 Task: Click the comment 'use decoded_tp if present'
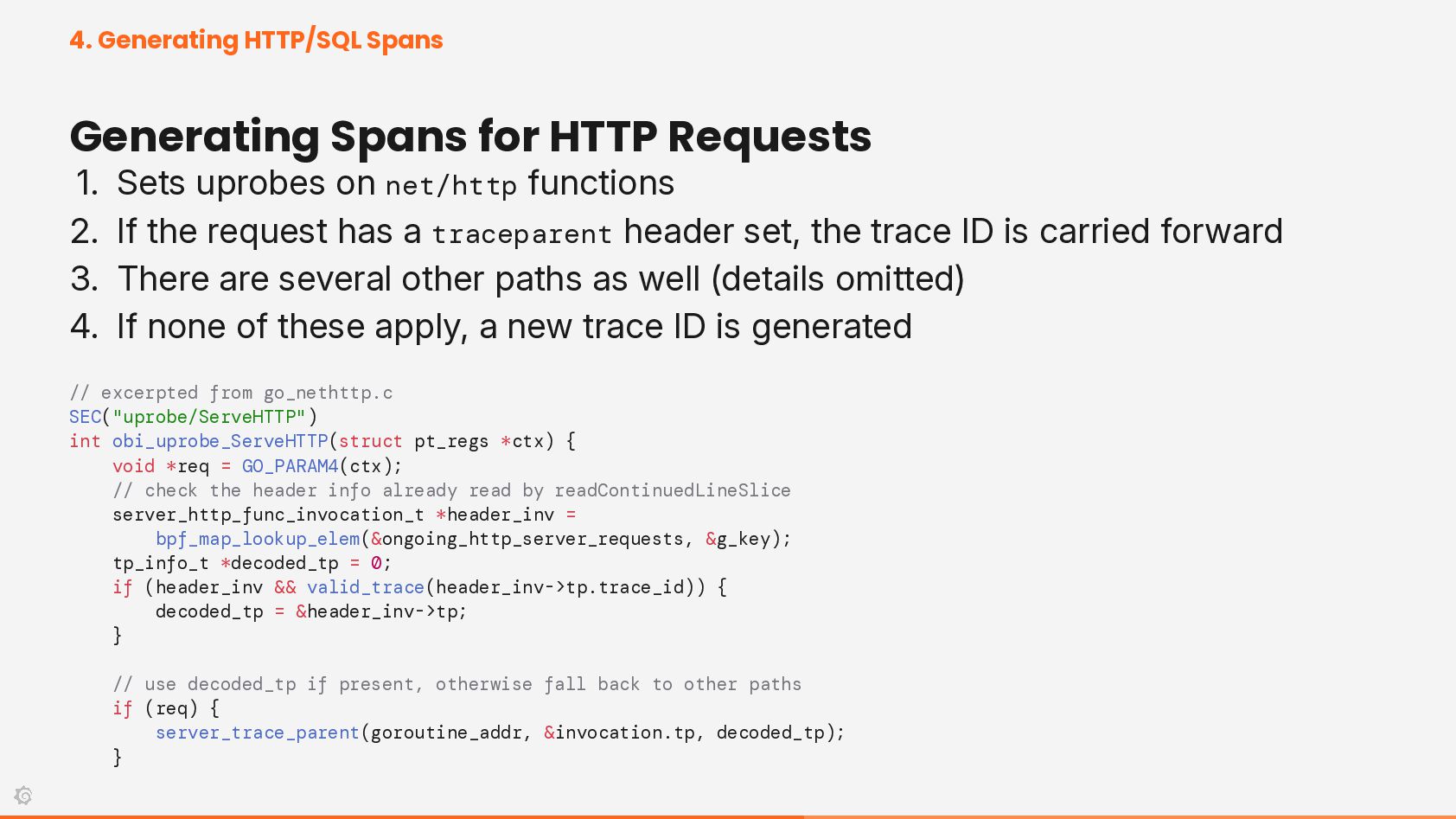[457, 684]
